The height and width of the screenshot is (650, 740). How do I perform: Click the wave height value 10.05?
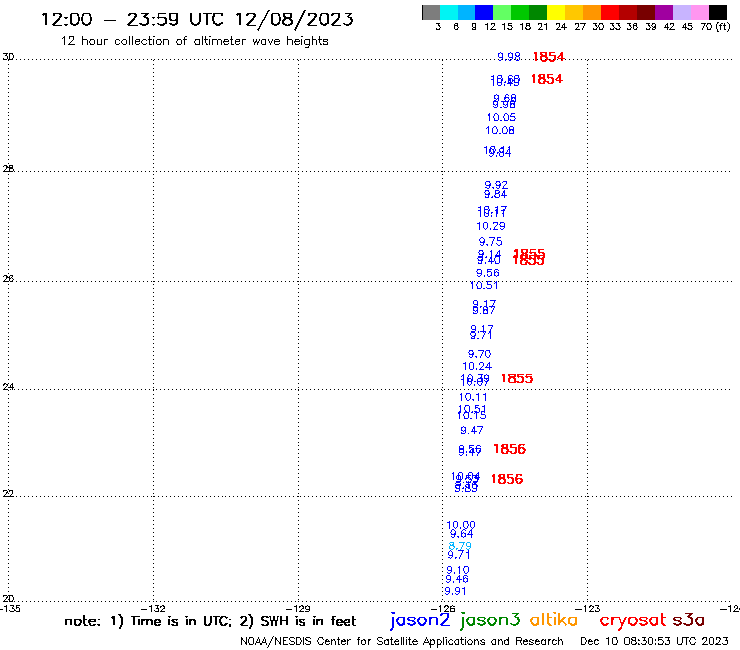[x=501, y=117]
